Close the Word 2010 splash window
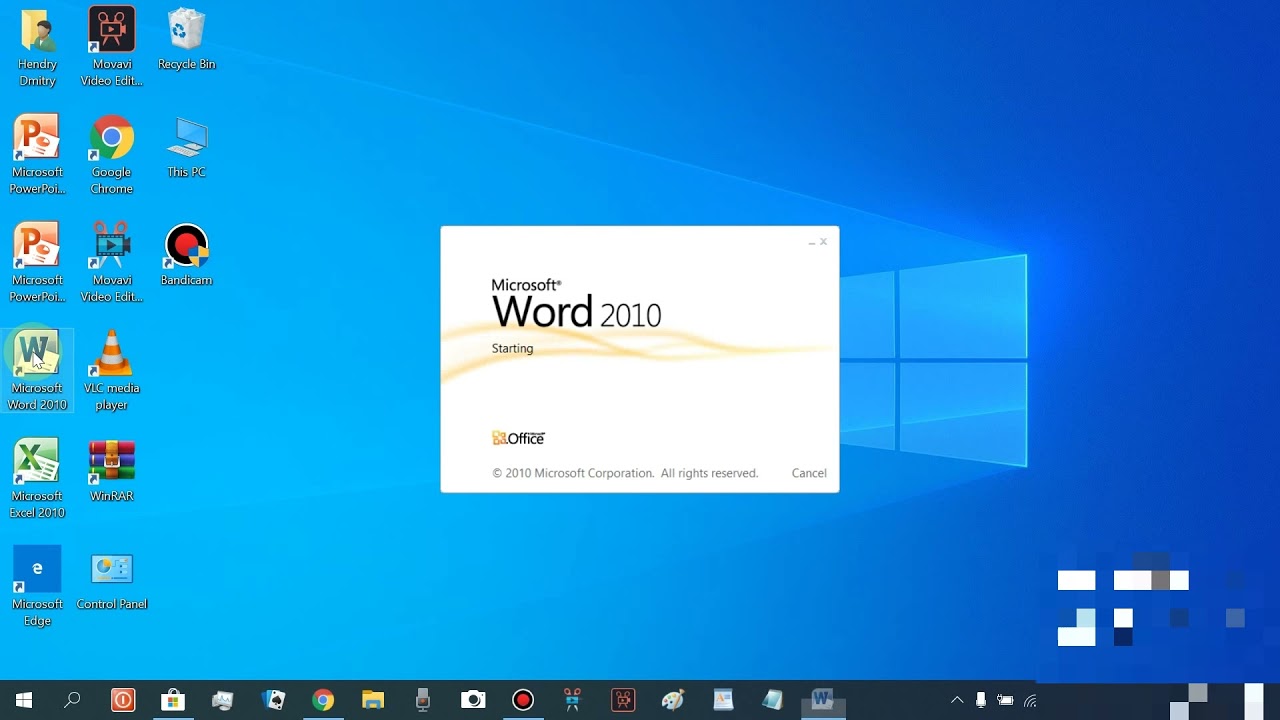Screen dimensions: 1280x720 824,241
